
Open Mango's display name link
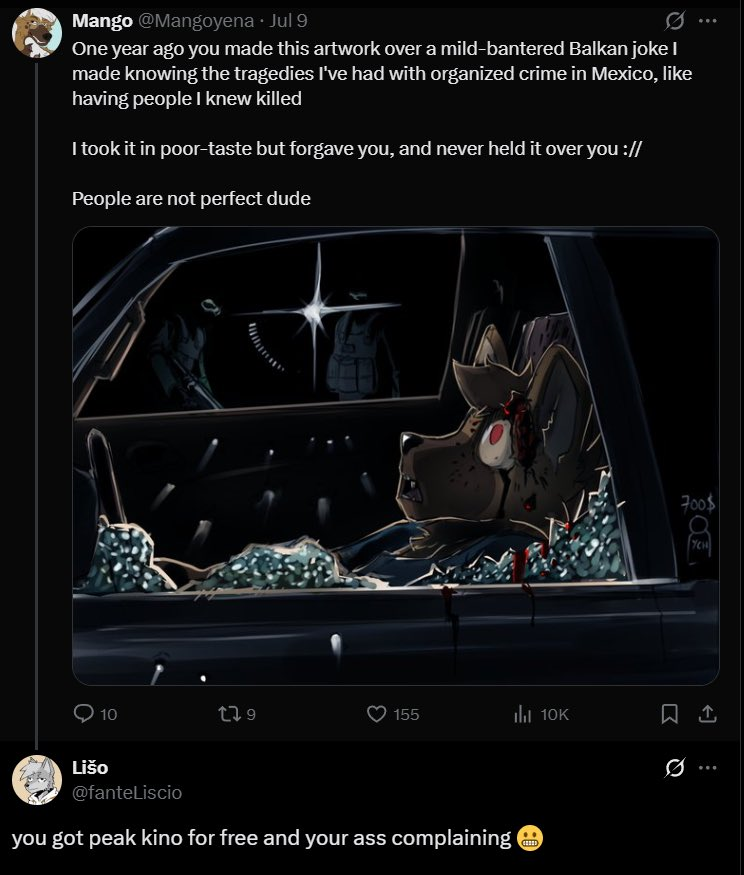pos(102,22)
